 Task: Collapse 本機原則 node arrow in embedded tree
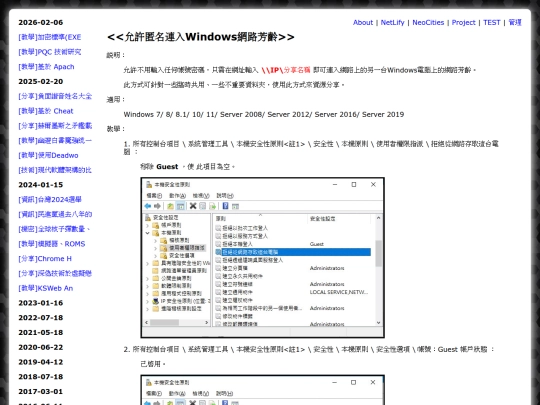(x=147, y=233)
